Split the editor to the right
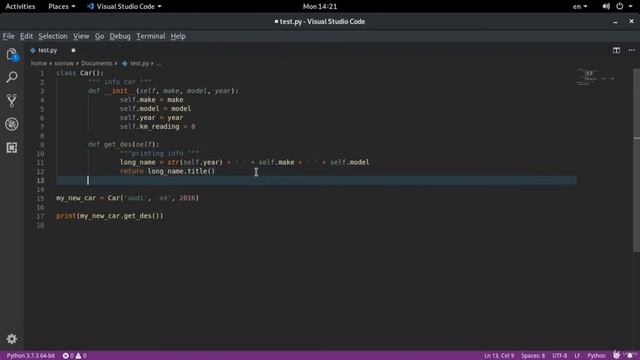 [x=616, y=50]
